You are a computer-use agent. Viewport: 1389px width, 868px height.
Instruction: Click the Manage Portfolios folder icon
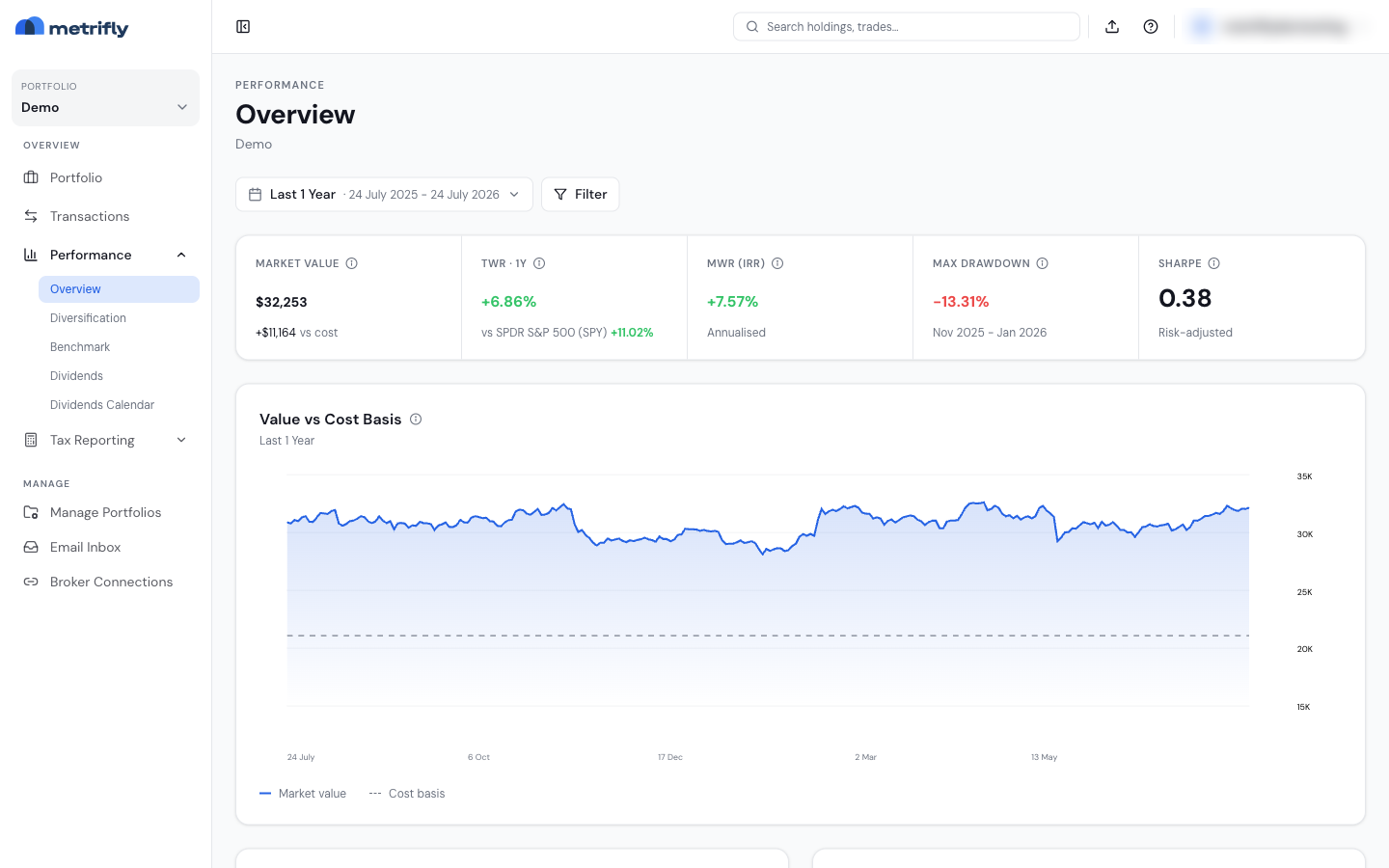(31, 512)
